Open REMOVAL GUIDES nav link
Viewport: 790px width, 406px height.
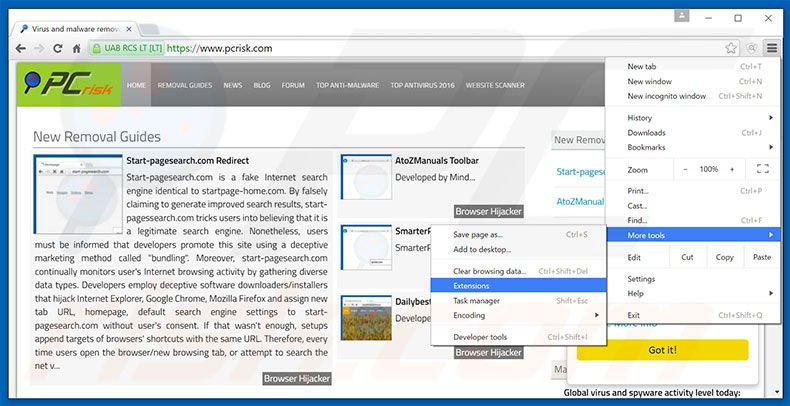coord(185,85)
